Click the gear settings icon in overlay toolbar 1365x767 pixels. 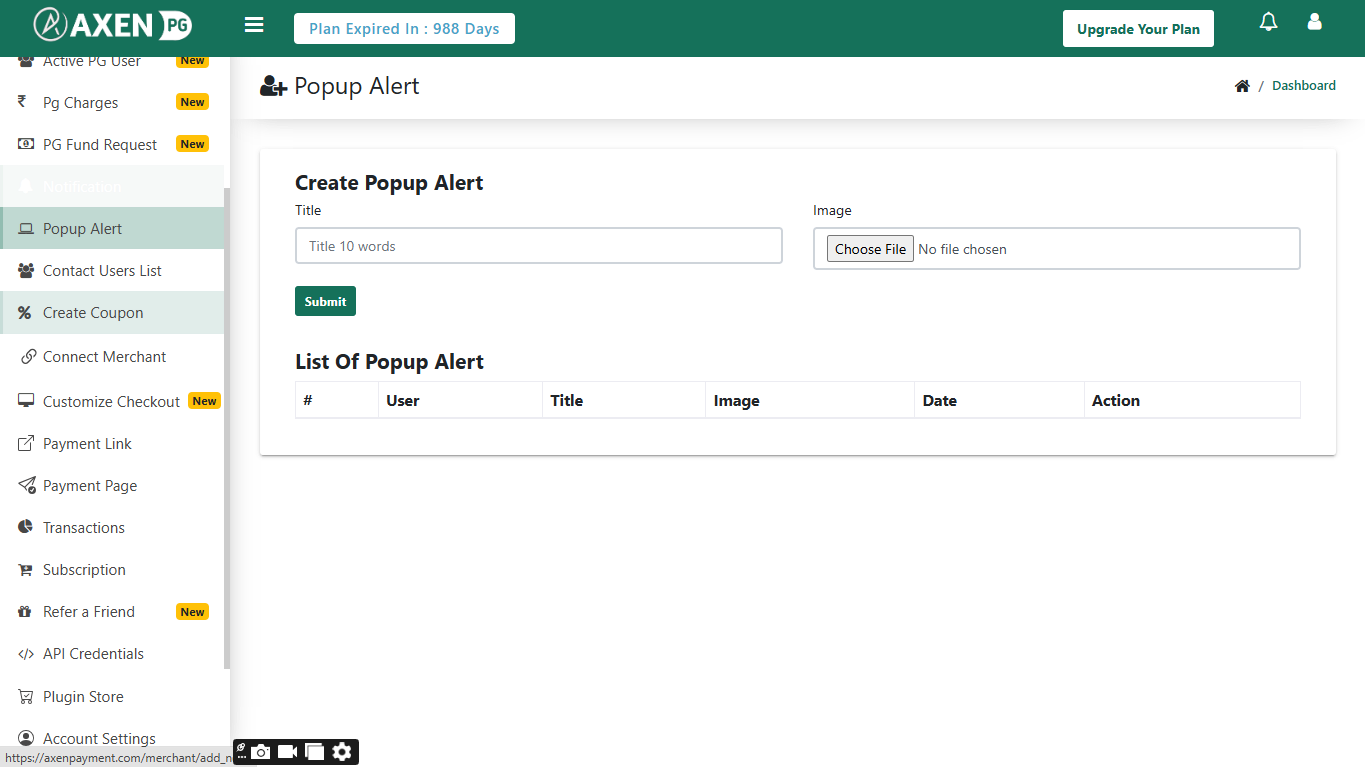click(x=342, y=752)
